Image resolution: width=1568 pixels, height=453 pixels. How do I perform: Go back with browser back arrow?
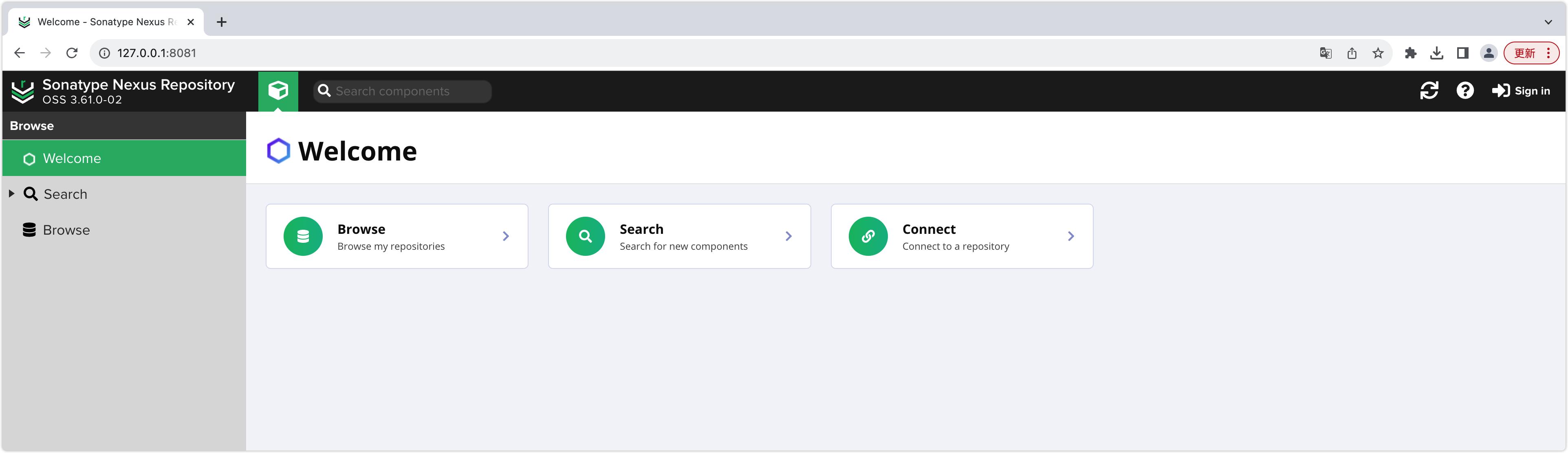[20, 53]
